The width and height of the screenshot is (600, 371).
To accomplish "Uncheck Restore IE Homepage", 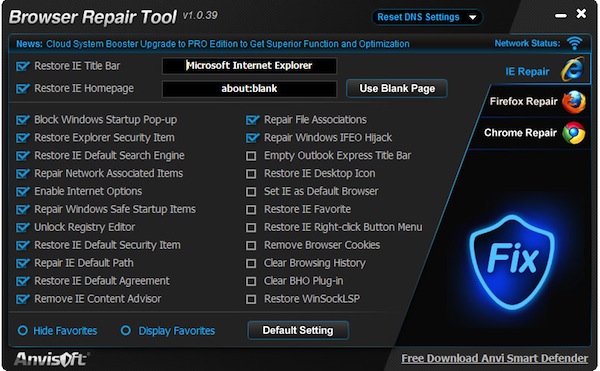I will (x=23, y=89).
